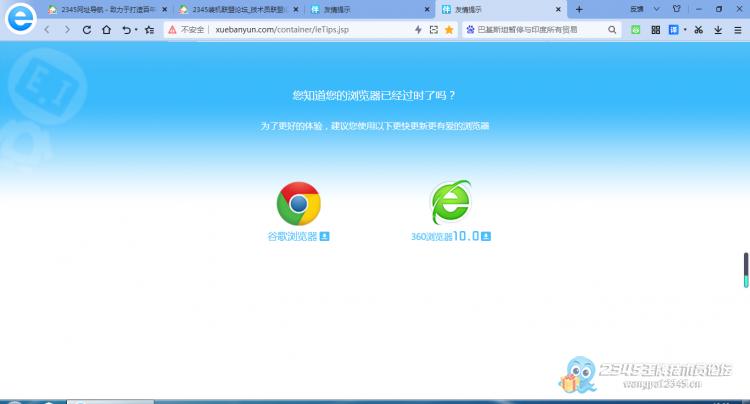Click the vertical scrollbar thumb

pyautogui.click(x=746, y=270)
